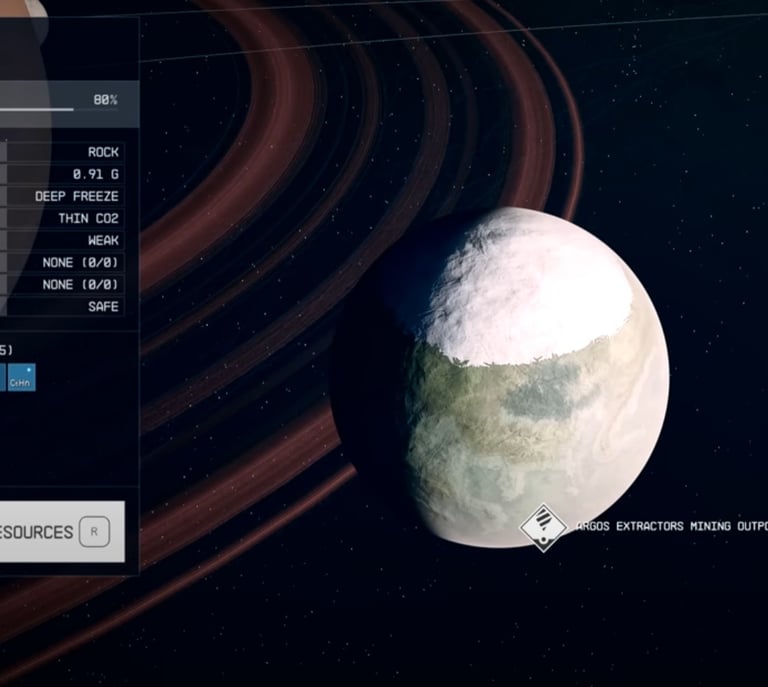Click the SAFE water value
Viewport: 768px width, 687px height.
click(x=103, y=307)
